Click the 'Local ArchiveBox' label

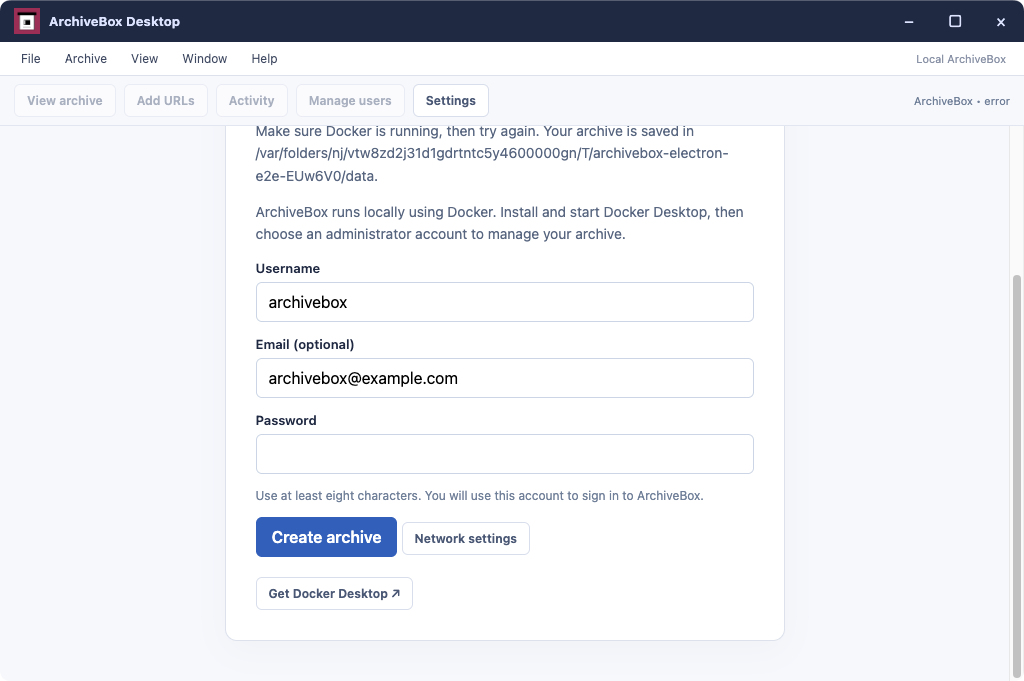click(961, 59)
